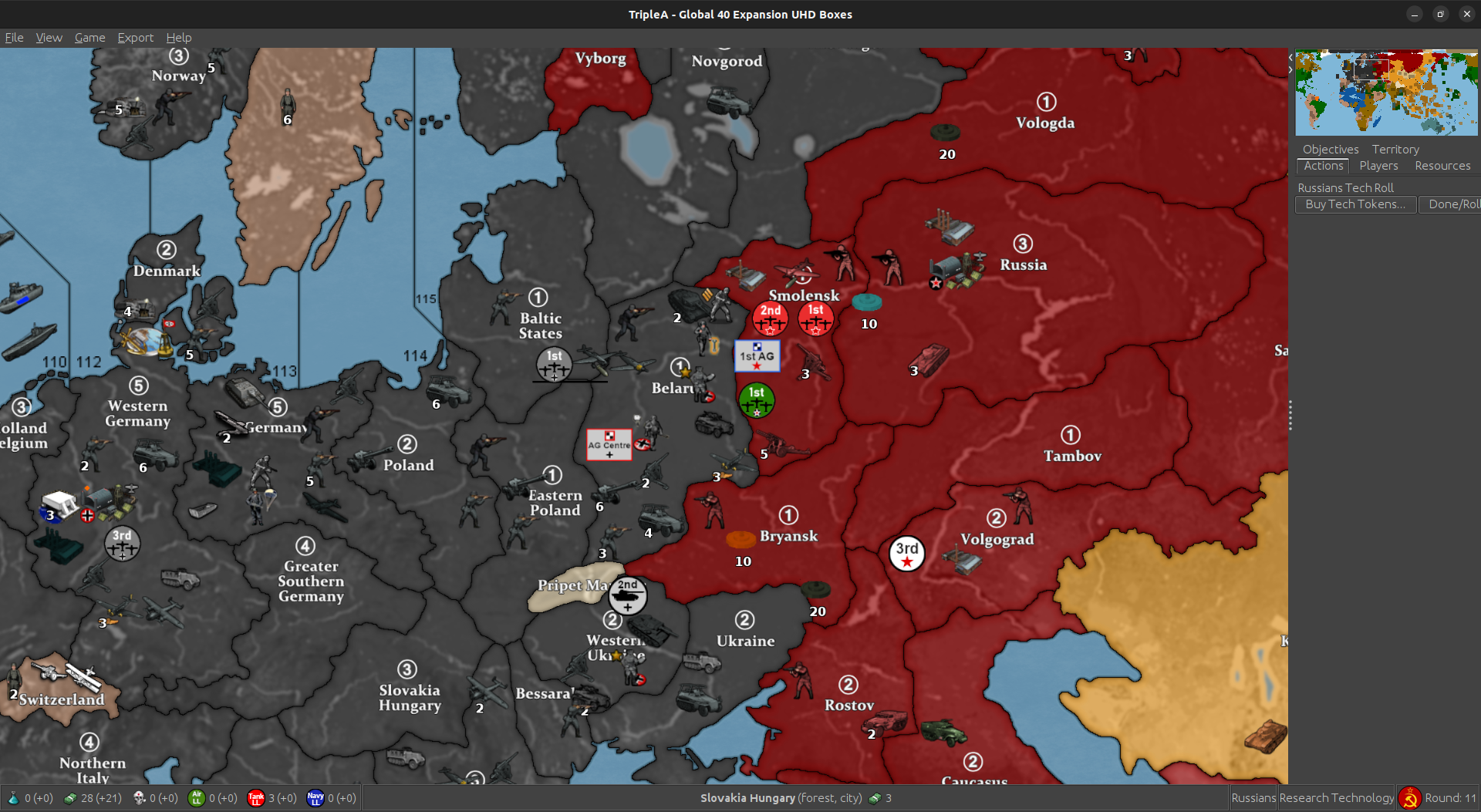
Task: Switch to the Actions tab
Action: point(1323,166)
